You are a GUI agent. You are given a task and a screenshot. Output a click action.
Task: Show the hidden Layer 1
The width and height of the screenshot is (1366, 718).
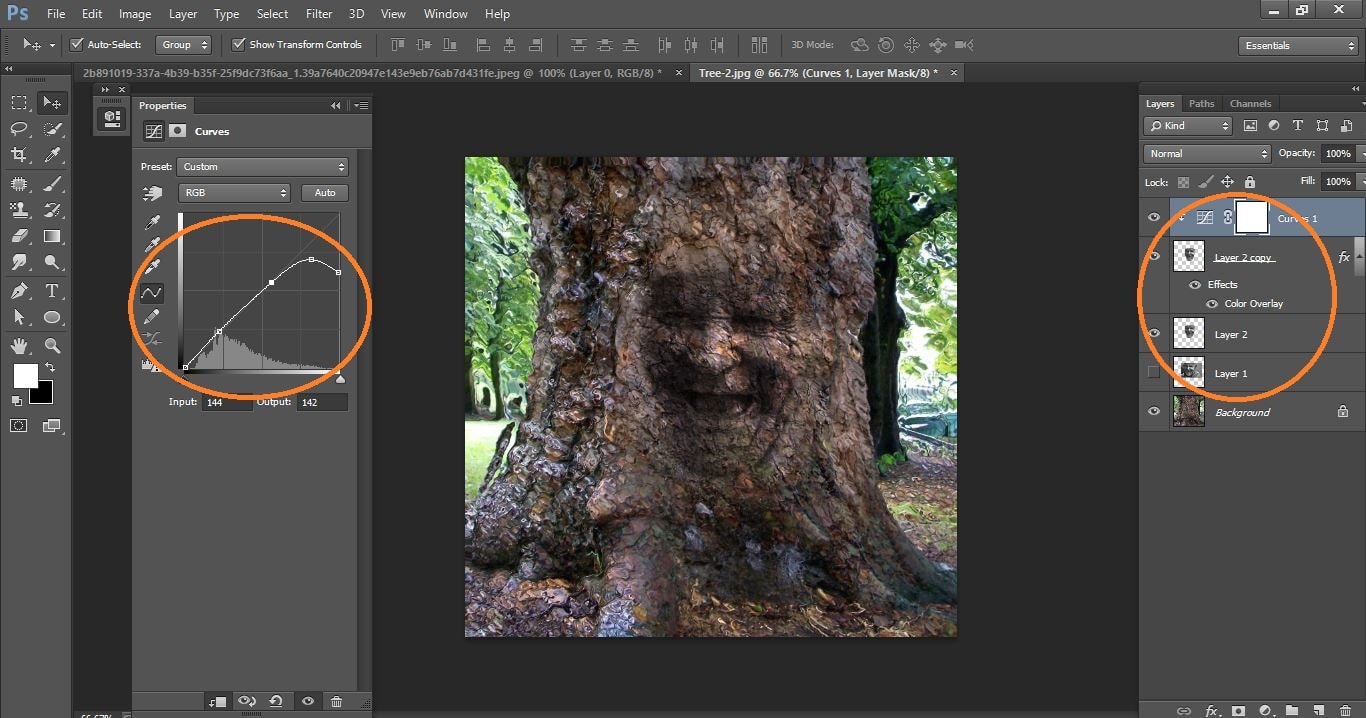coord(1153,373)
